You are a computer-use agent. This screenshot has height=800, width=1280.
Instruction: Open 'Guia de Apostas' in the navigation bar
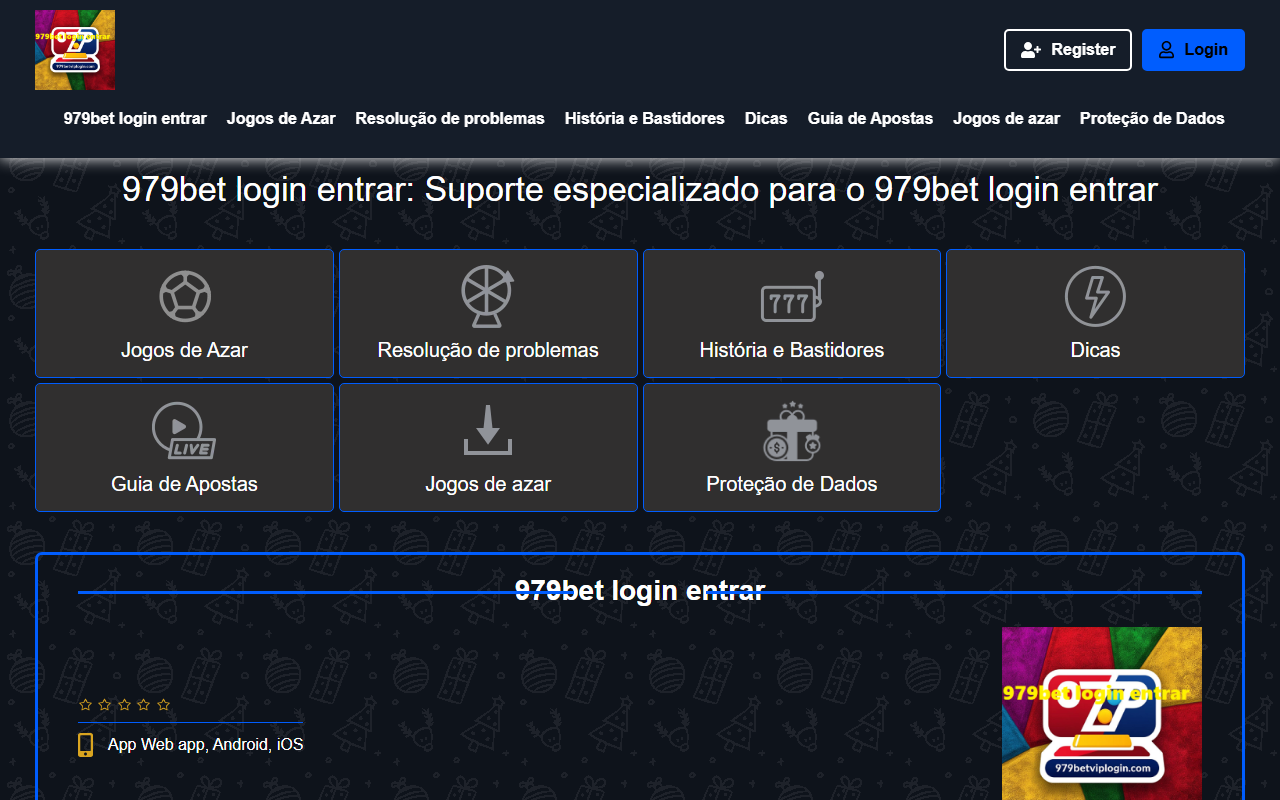coord(870,118)
